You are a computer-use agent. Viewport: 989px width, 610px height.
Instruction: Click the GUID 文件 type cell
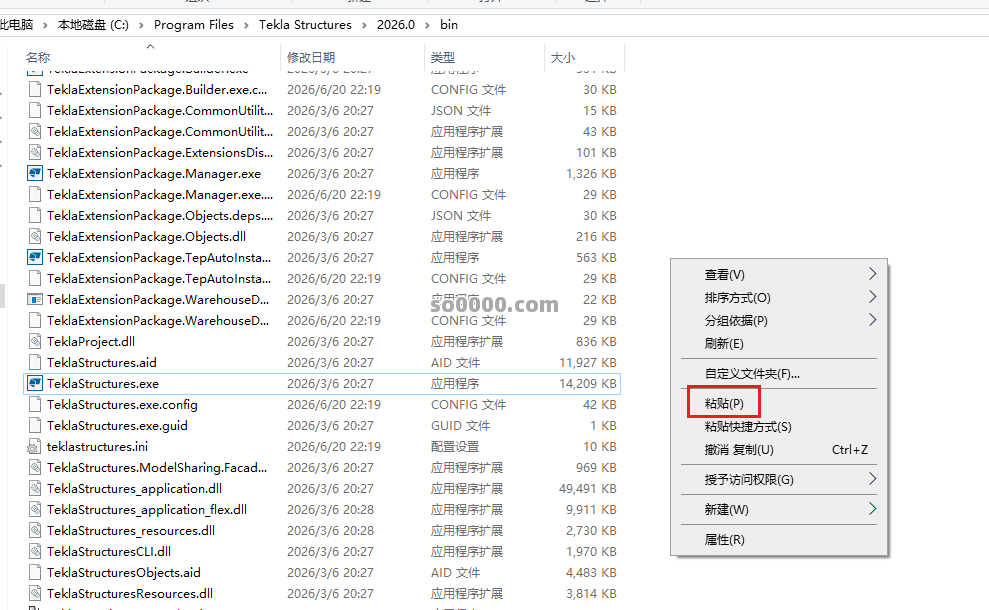pyautogui.click(x=460, y=426)
